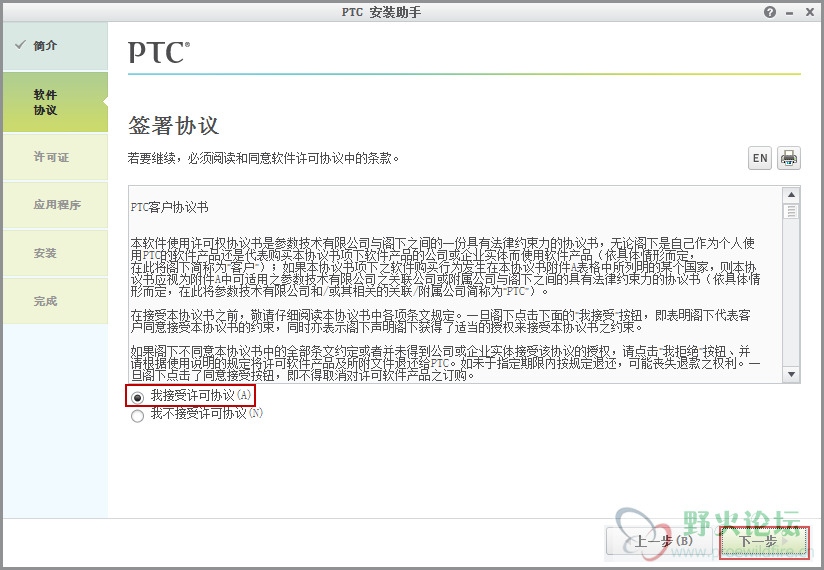Click the PTC客户协议书 heading text

169,207
